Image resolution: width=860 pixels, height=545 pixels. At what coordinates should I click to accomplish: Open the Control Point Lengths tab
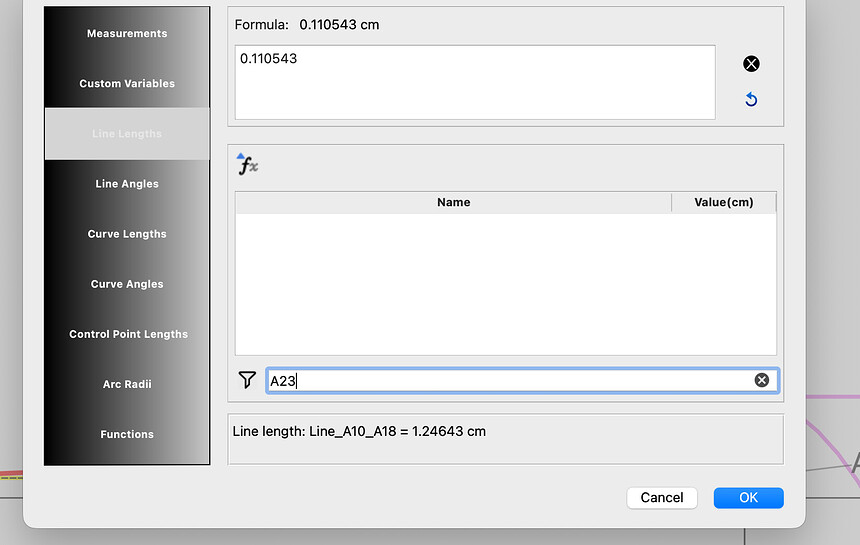tap(127, 334)
